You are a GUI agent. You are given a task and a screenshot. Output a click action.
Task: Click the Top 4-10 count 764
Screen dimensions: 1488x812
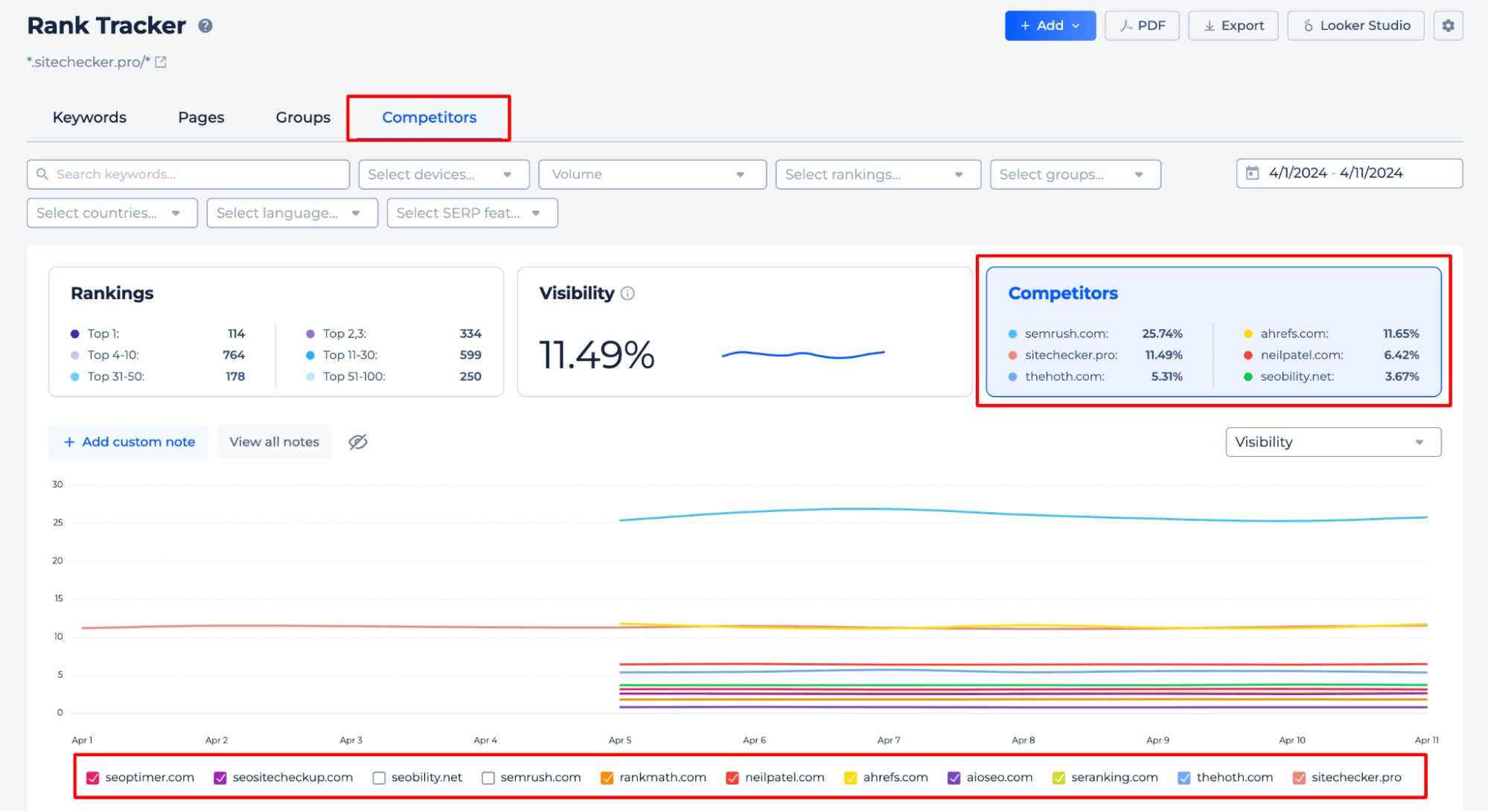(234, 355)
